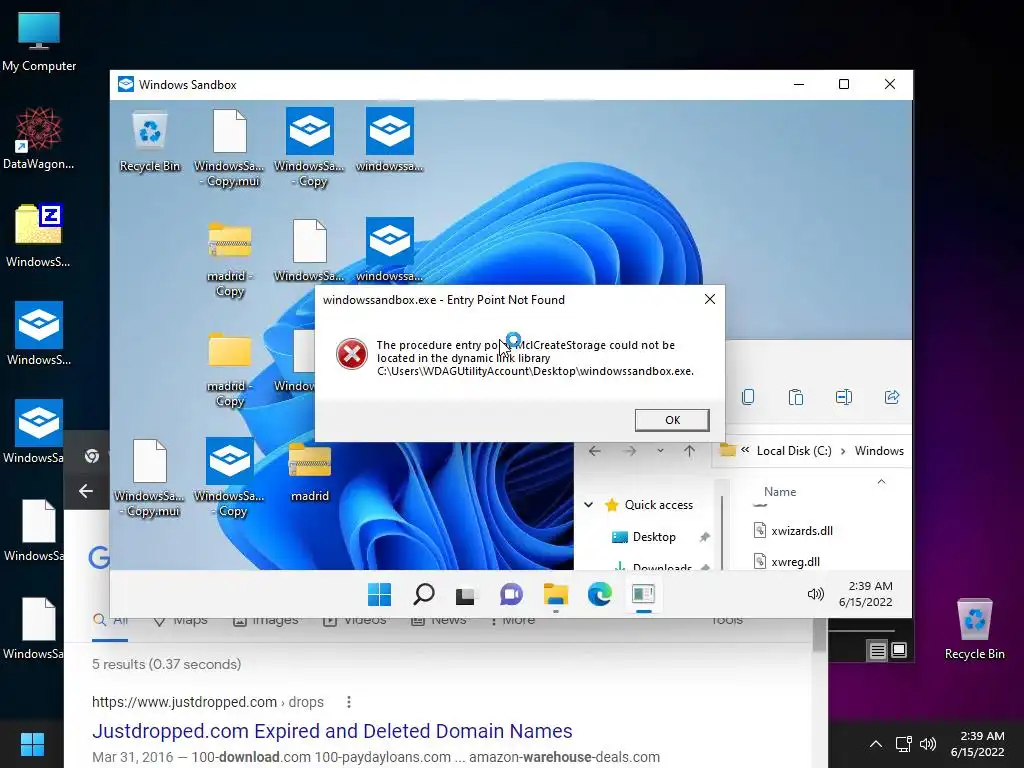Click the Paste icon in Explorer toolbar
This screenshot has height=768, width=1024.
[x=795, y=397]
